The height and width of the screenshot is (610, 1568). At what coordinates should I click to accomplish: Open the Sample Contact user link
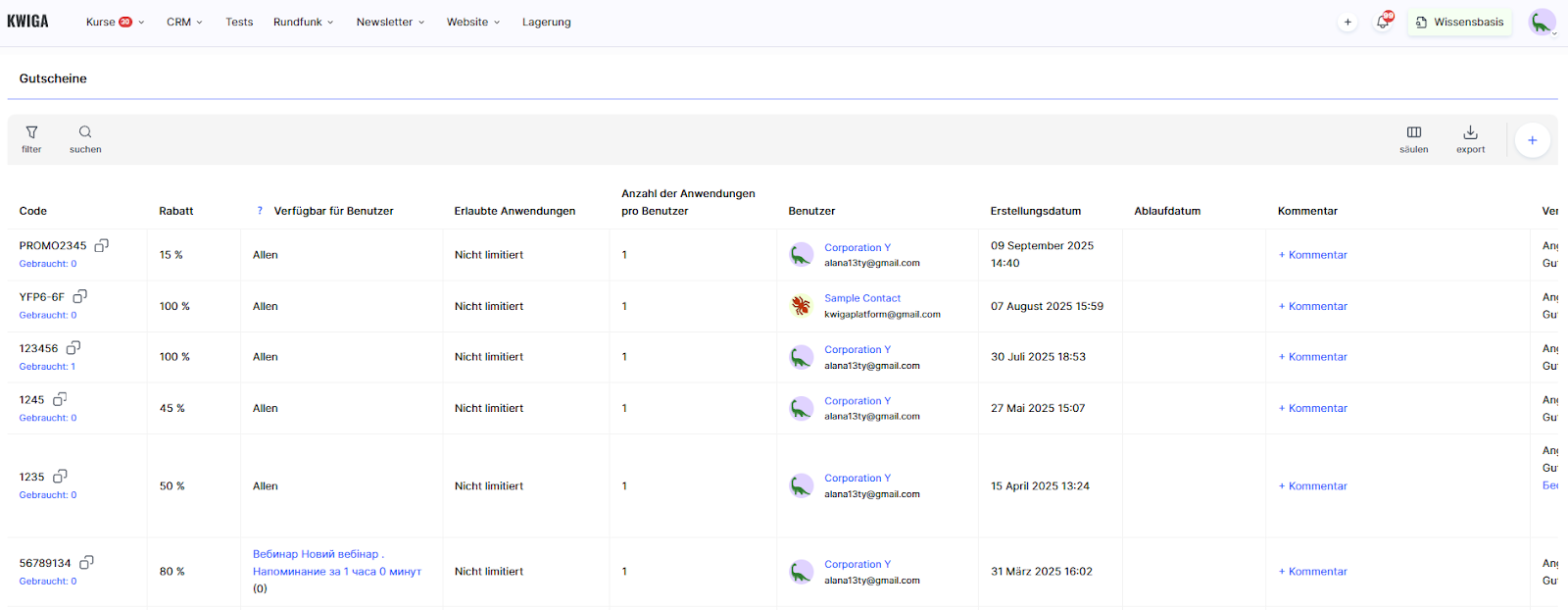pos(861,298)
